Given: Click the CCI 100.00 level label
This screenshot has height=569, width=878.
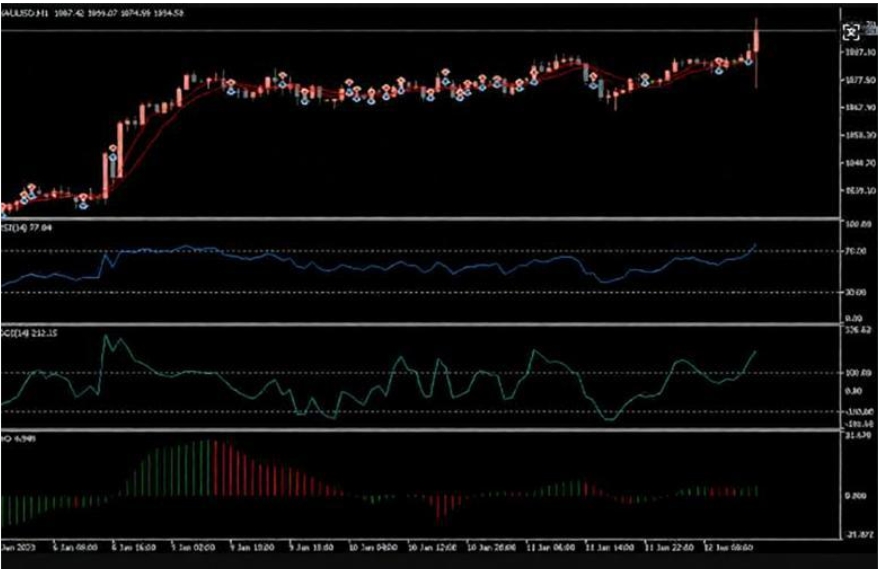Looking at the screenshot, I should point(859,373).
